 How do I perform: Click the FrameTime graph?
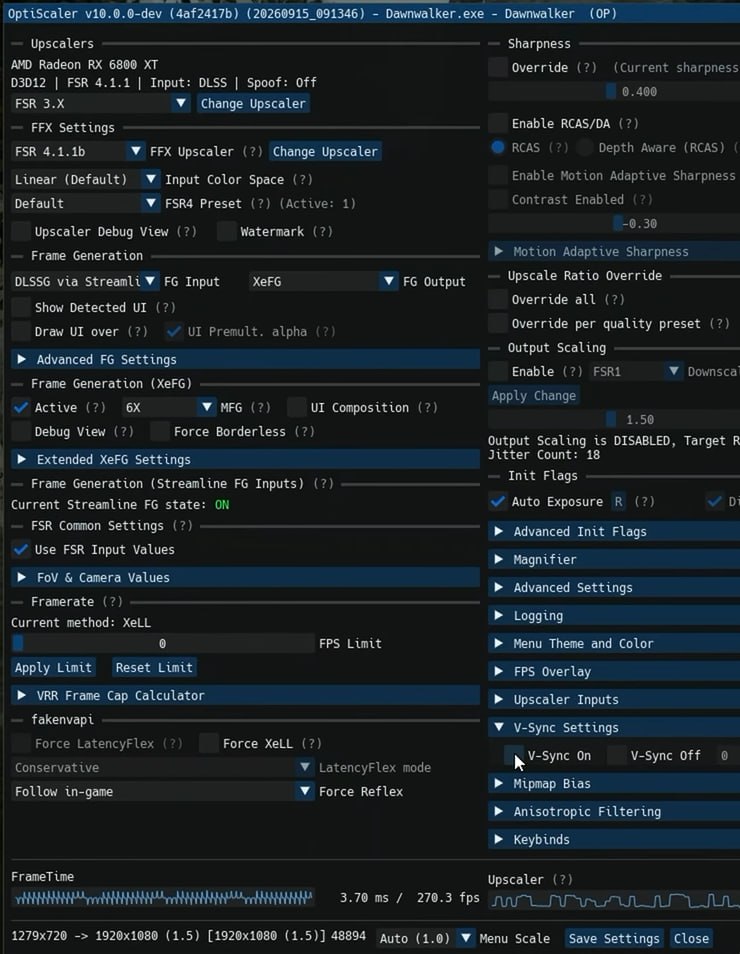(x=162, y=897)
